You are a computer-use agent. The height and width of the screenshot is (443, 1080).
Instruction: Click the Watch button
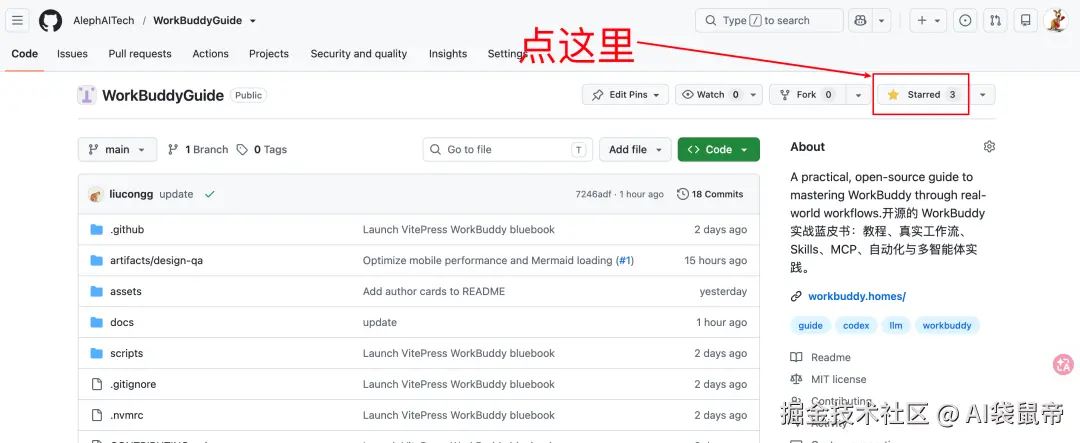click(x=711, y=95)
